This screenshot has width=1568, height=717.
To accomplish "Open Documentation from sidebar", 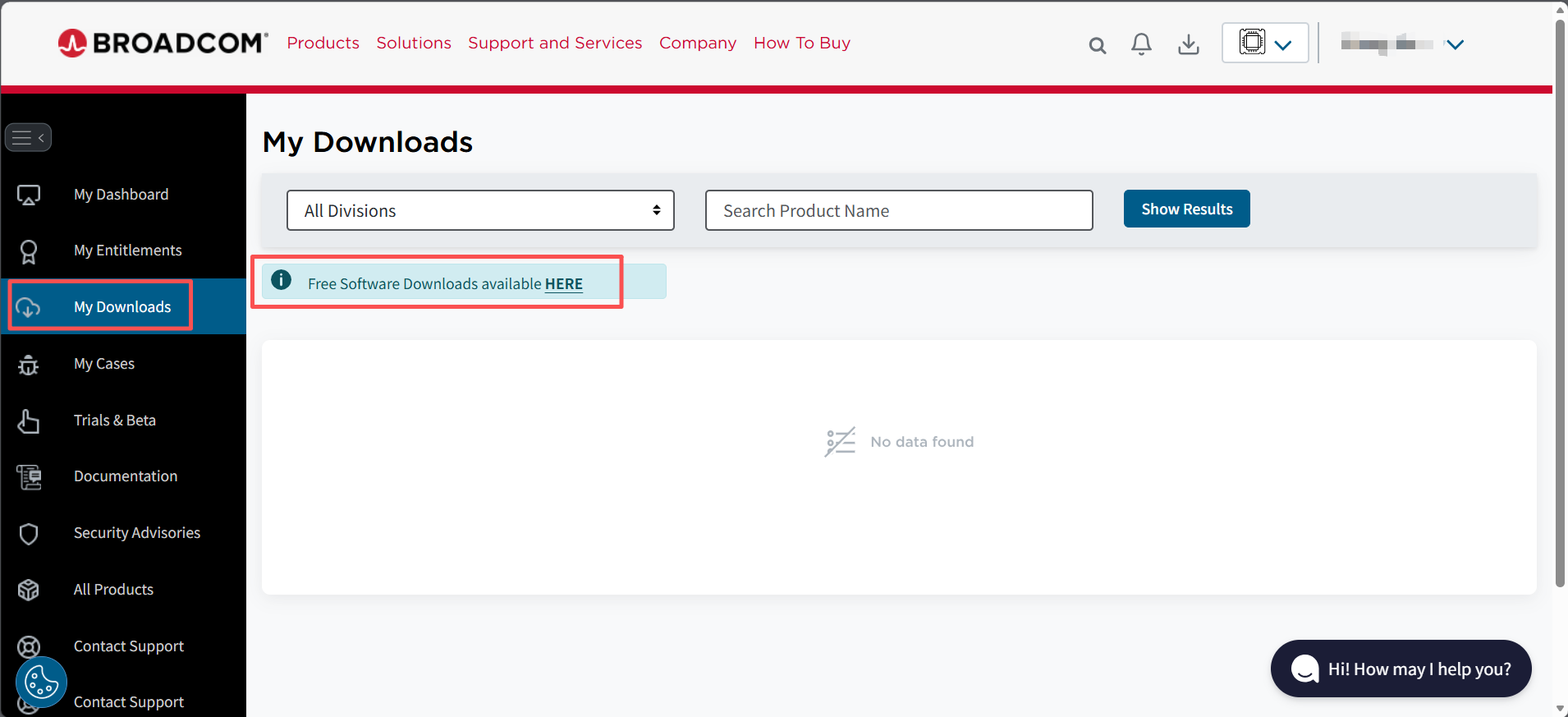I will pyautogui.click(x=126, y=476).
